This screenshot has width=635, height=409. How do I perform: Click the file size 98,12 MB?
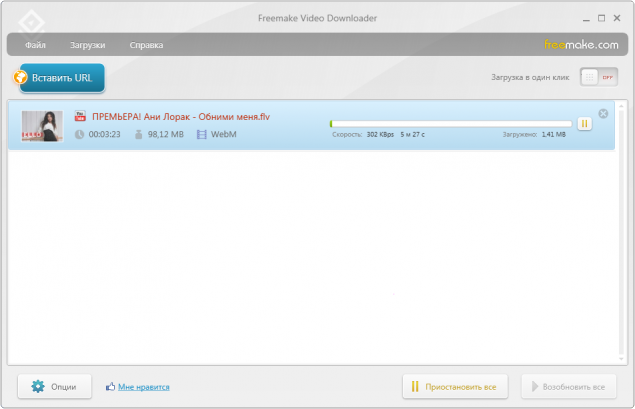click(166, 134)
